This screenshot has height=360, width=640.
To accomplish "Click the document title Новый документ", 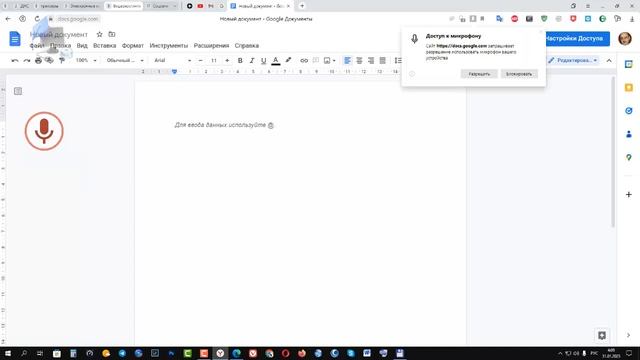I will click(x=59, y=35).
